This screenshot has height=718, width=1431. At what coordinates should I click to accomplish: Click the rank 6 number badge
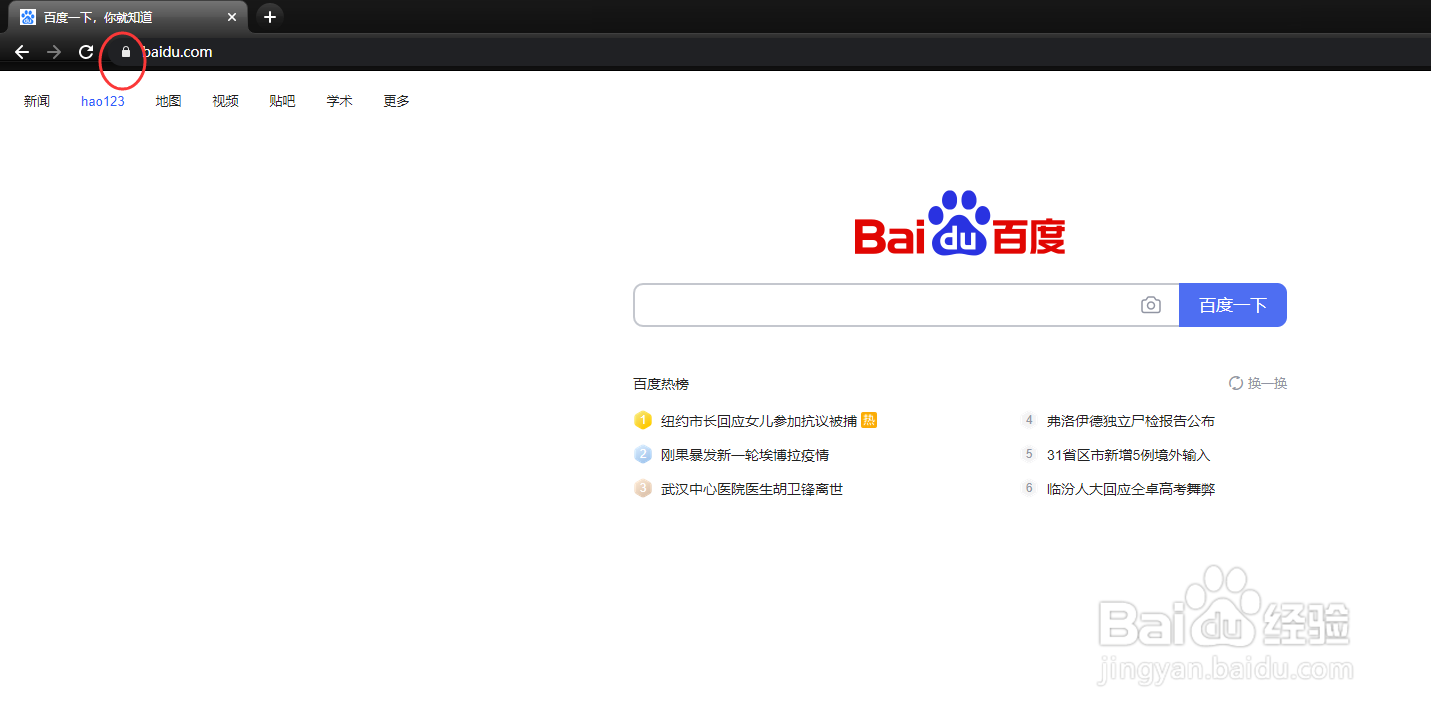[1028, 489]
